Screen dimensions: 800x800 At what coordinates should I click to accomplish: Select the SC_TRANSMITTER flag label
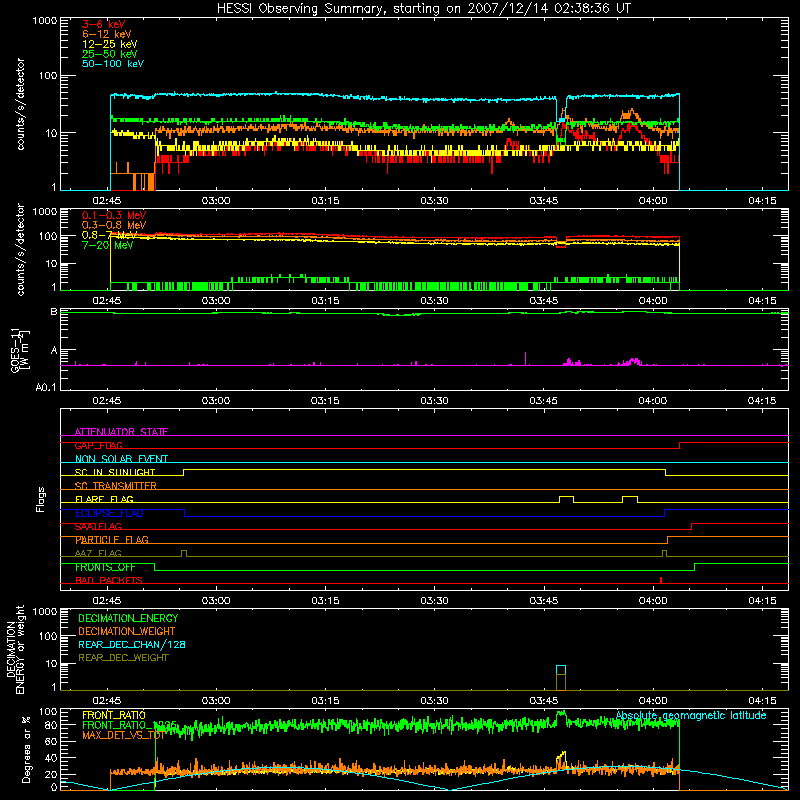coord(116,485)
